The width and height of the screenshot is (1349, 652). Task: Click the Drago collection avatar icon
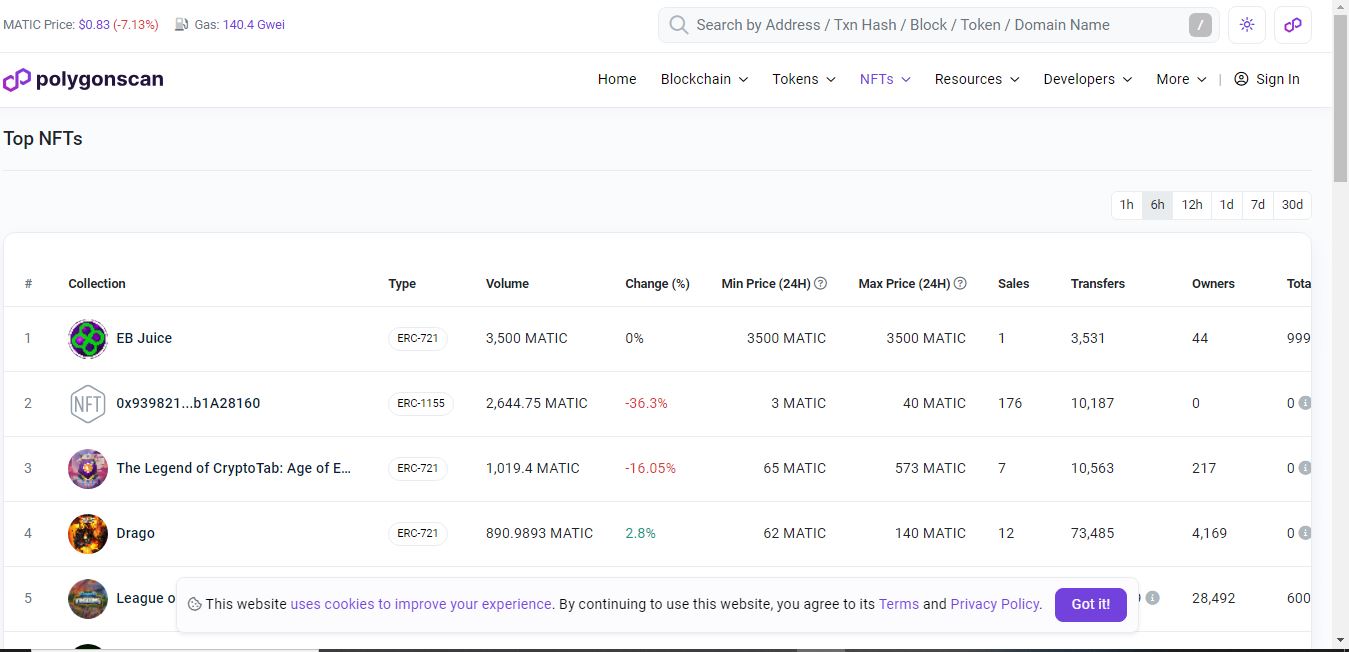pos(88,534)
